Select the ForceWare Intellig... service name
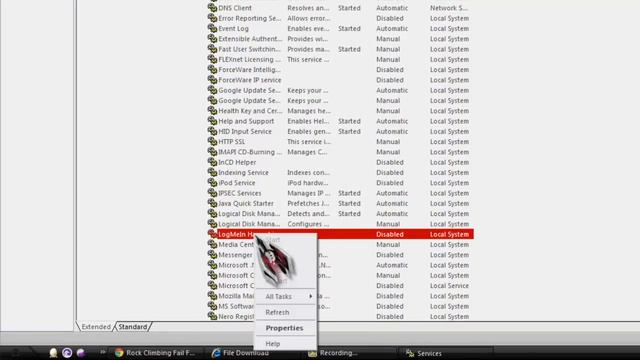Screen dimensions: 640x360 pos(249,69)
